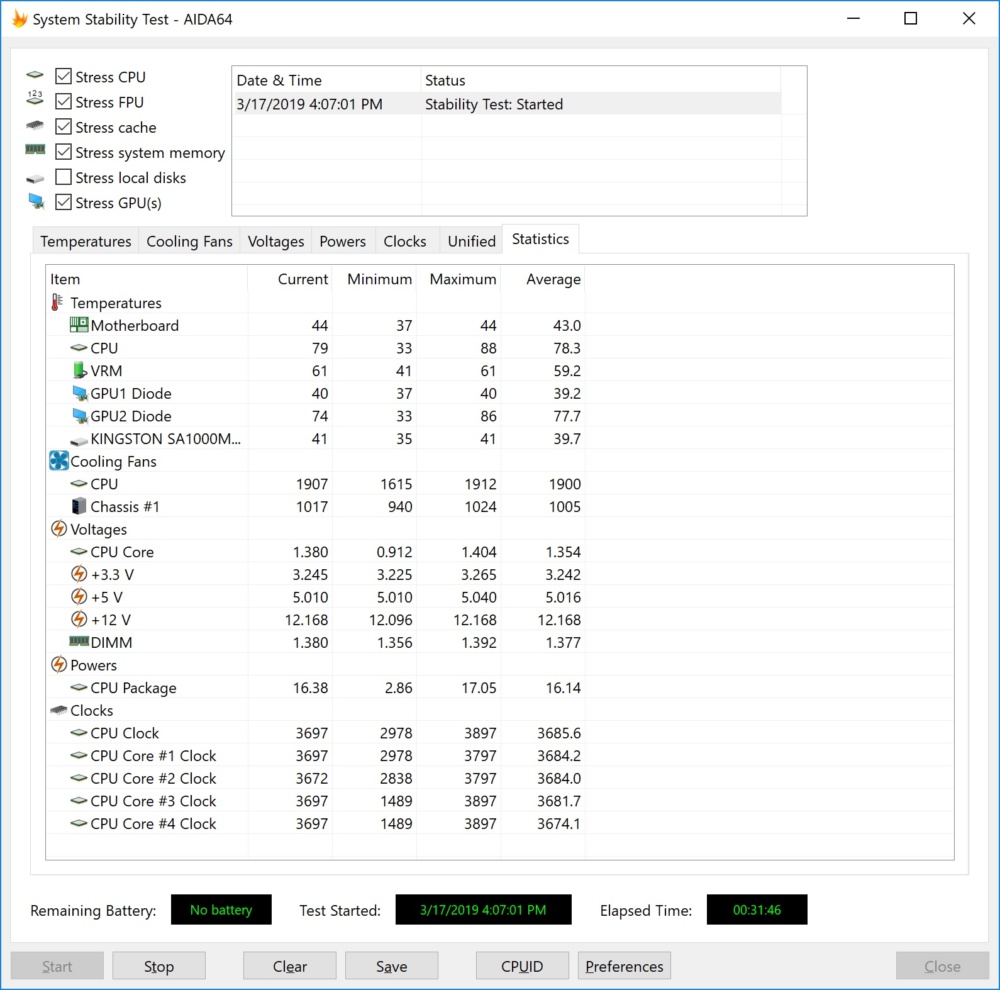
Task: Click the Stress cache chip icon
Action: (x=35, y=125)
